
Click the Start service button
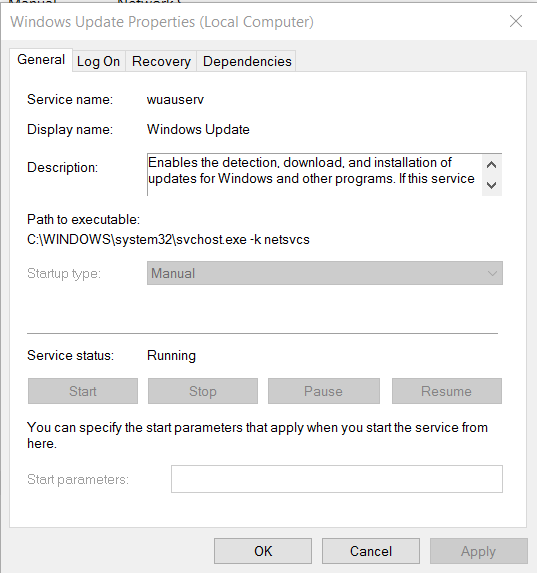coord(83,391)
